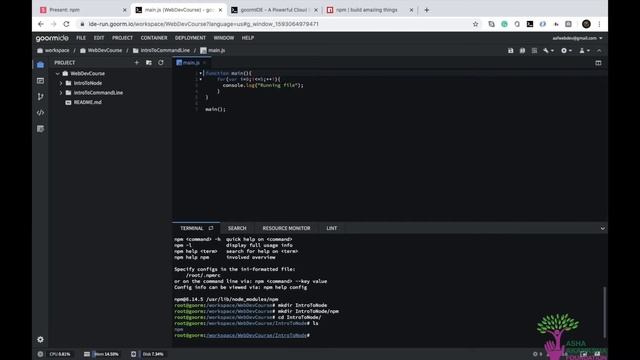The width and height of the screenshot is (640, 360).
Task: Close the main.js editor tab
Action: click(x=204, y=63)
